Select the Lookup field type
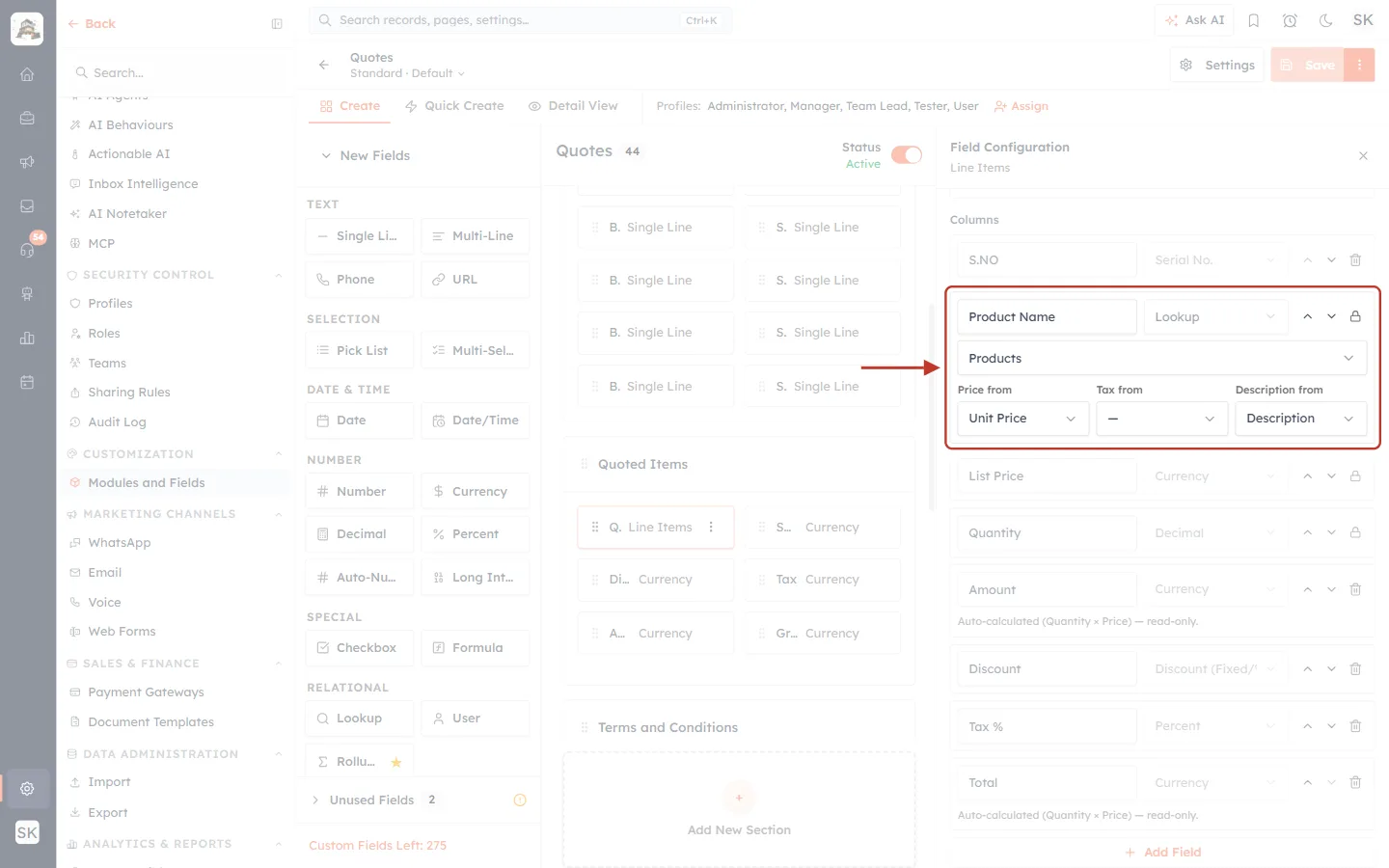Viewport: 1389px width, 868px height. click(x=360, y=719)
